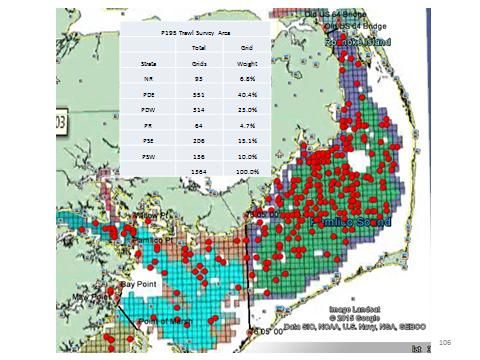This screenshot has height=360, width=480.
Task: Click the Pamlico Sound map label
Action: point(350,222)
